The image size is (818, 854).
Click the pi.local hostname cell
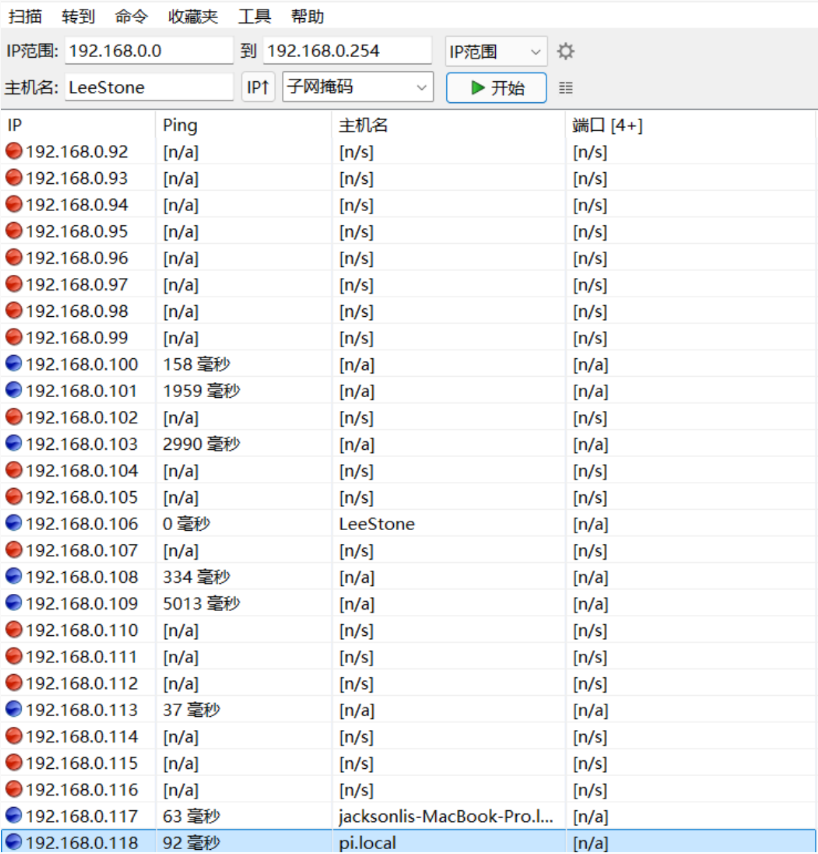point(367,843)
